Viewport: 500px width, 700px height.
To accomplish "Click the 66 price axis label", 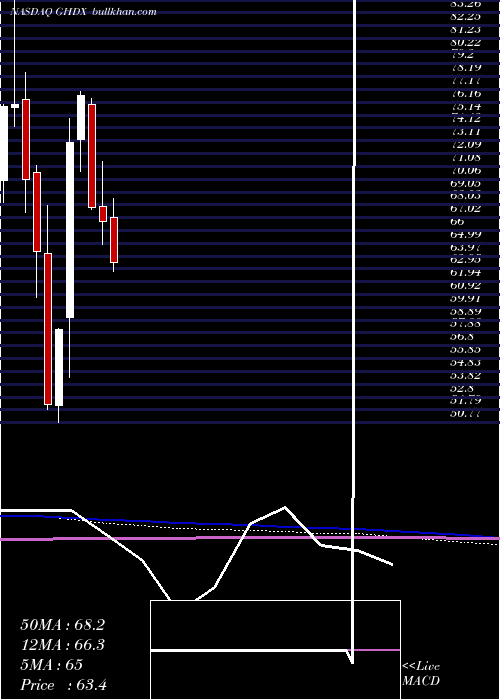I will pos(458,221).
